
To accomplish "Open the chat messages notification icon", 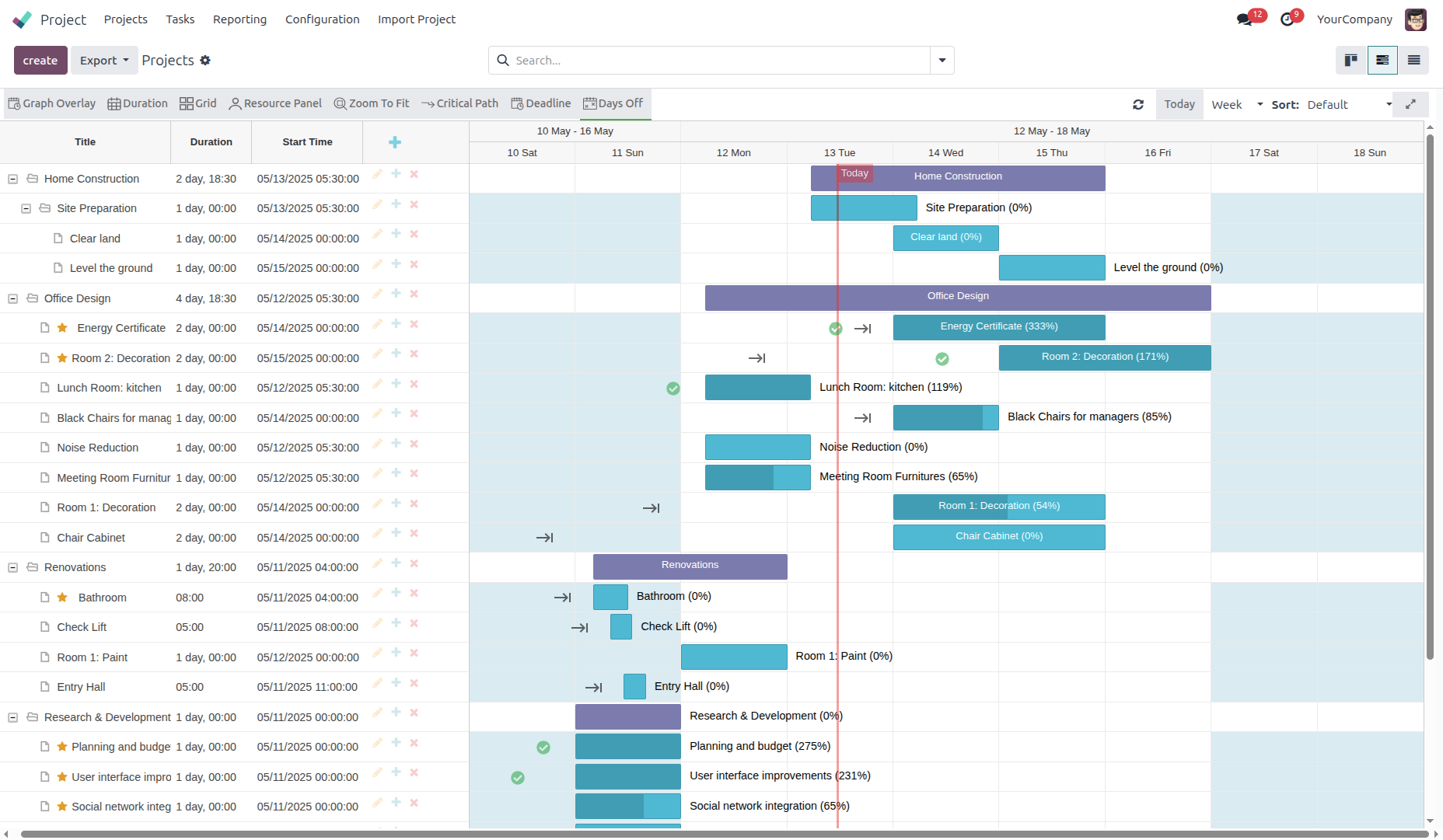I will 1245,19.
